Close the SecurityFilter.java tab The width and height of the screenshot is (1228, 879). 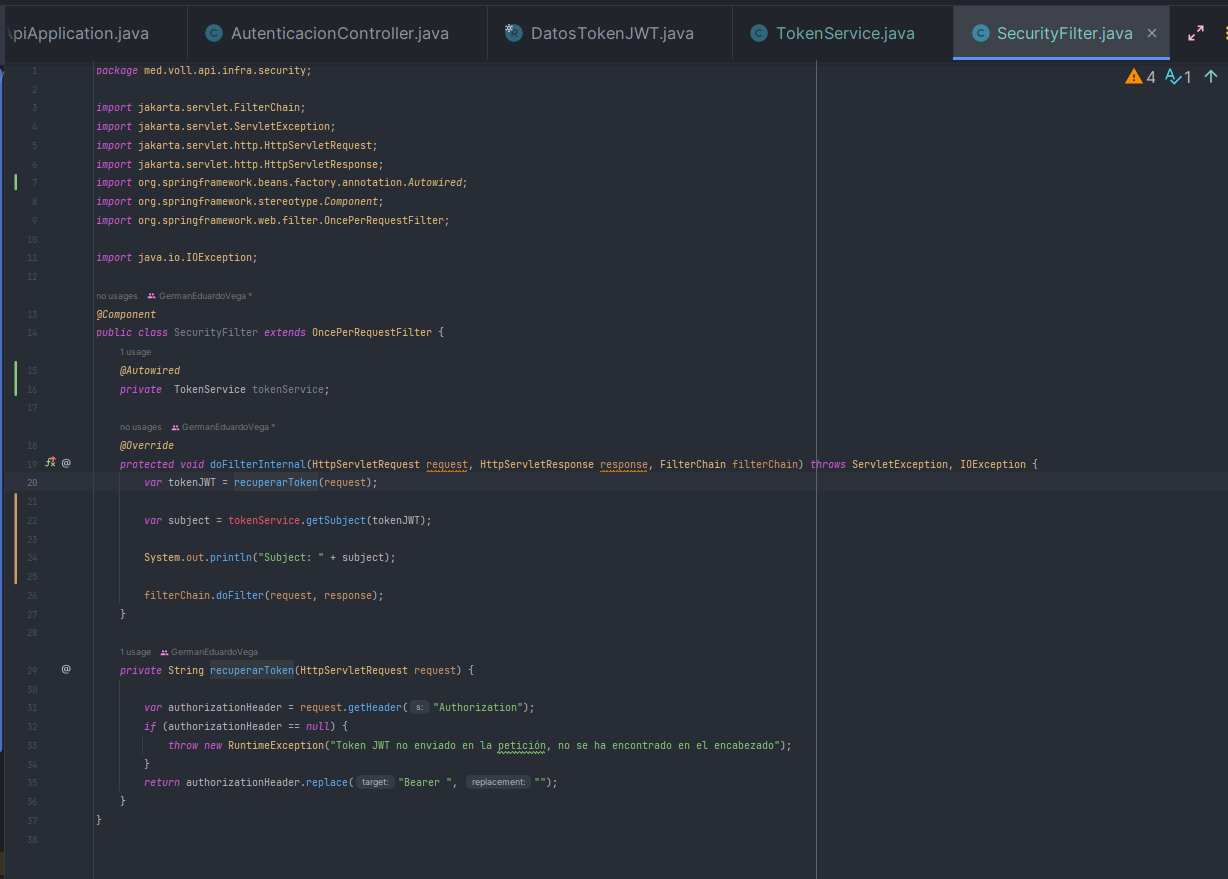click(1152, 33)
